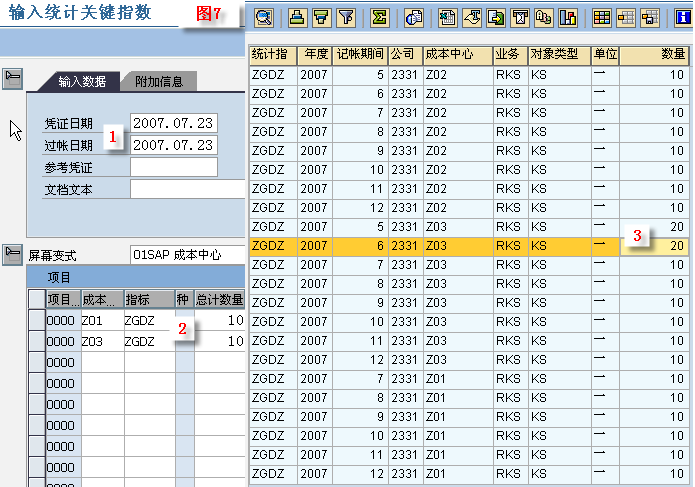Send list via mail recipient icon

tap(520, 18)
